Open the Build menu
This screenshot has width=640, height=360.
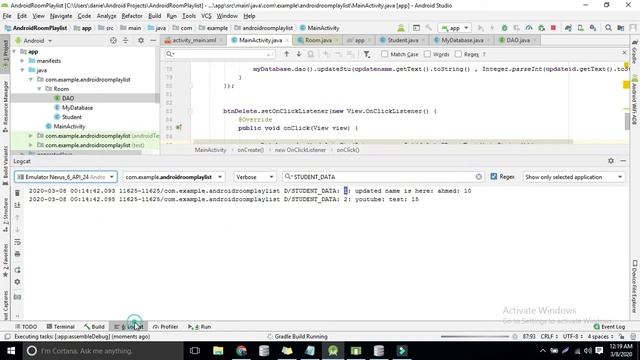pos(154,16)
